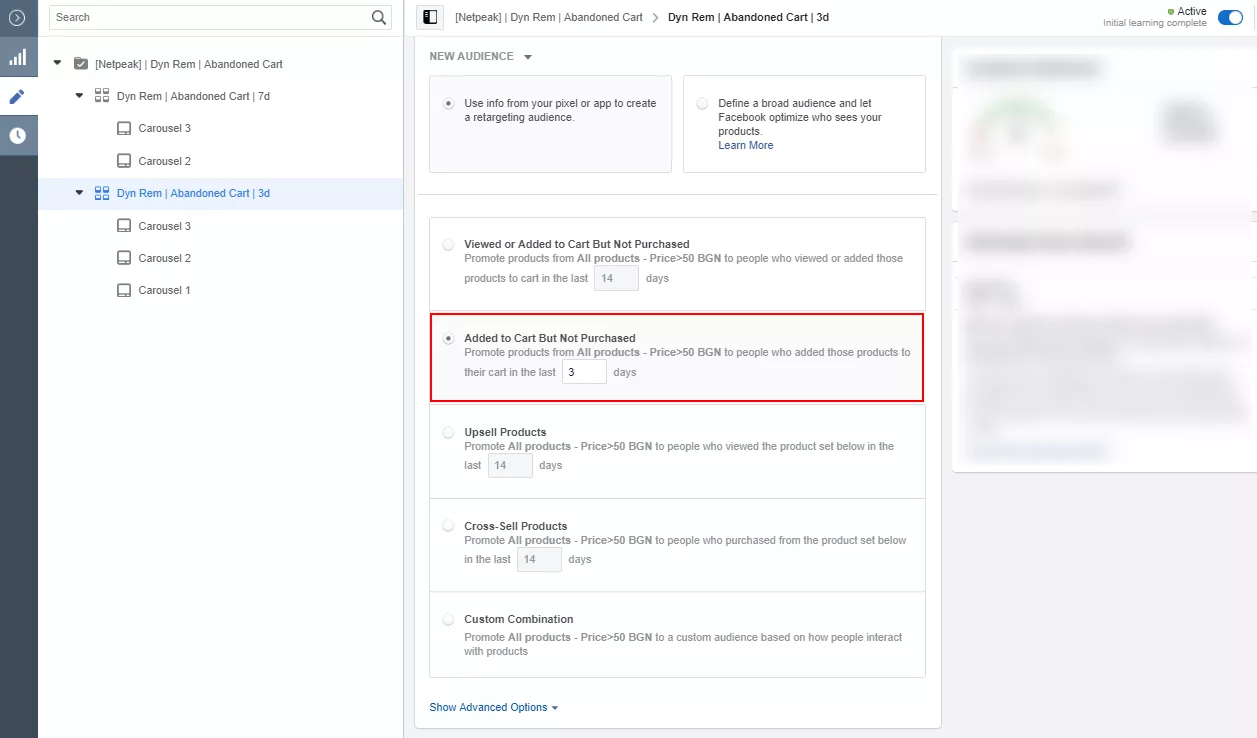Click the expand arrow circle icon at top left

[x=18, y=17]
